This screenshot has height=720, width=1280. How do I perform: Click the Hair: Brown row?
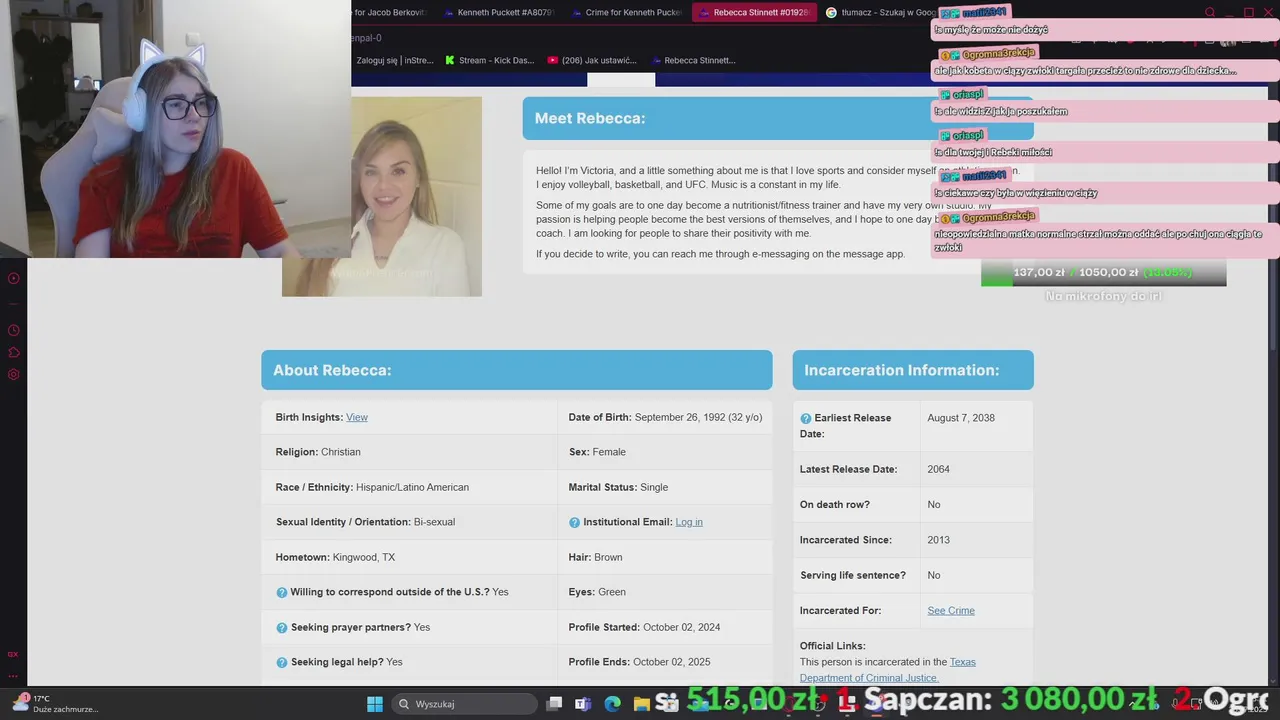665,557
